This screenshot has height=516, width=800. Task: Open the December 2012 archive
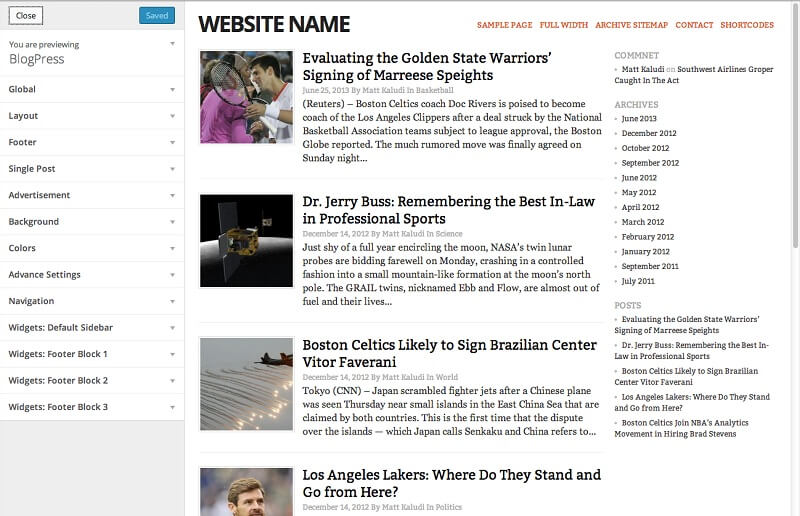[648, 133]
